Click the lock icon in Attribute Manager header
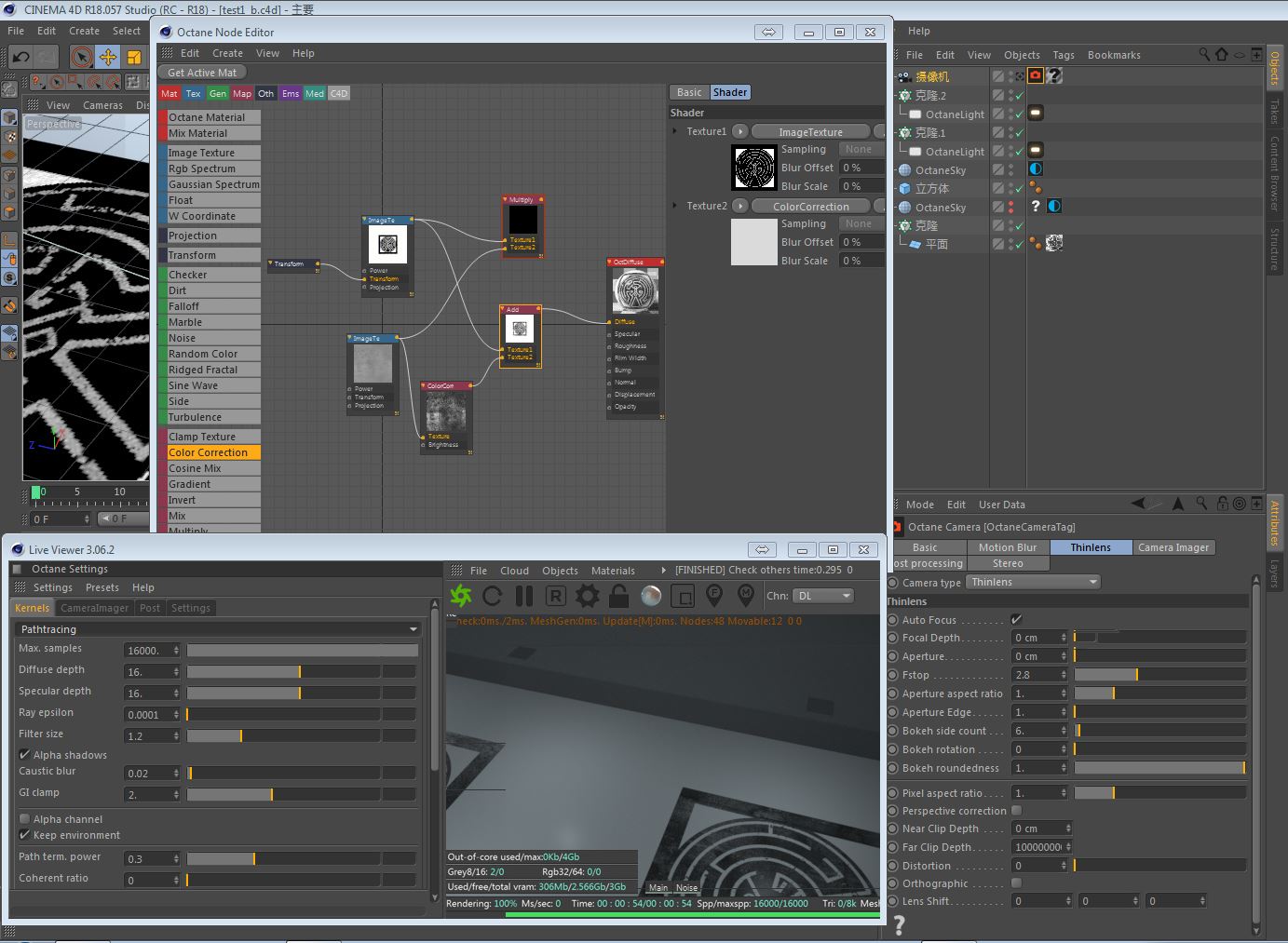This screenshot has height=943, width=1288. coord(1222,504)
